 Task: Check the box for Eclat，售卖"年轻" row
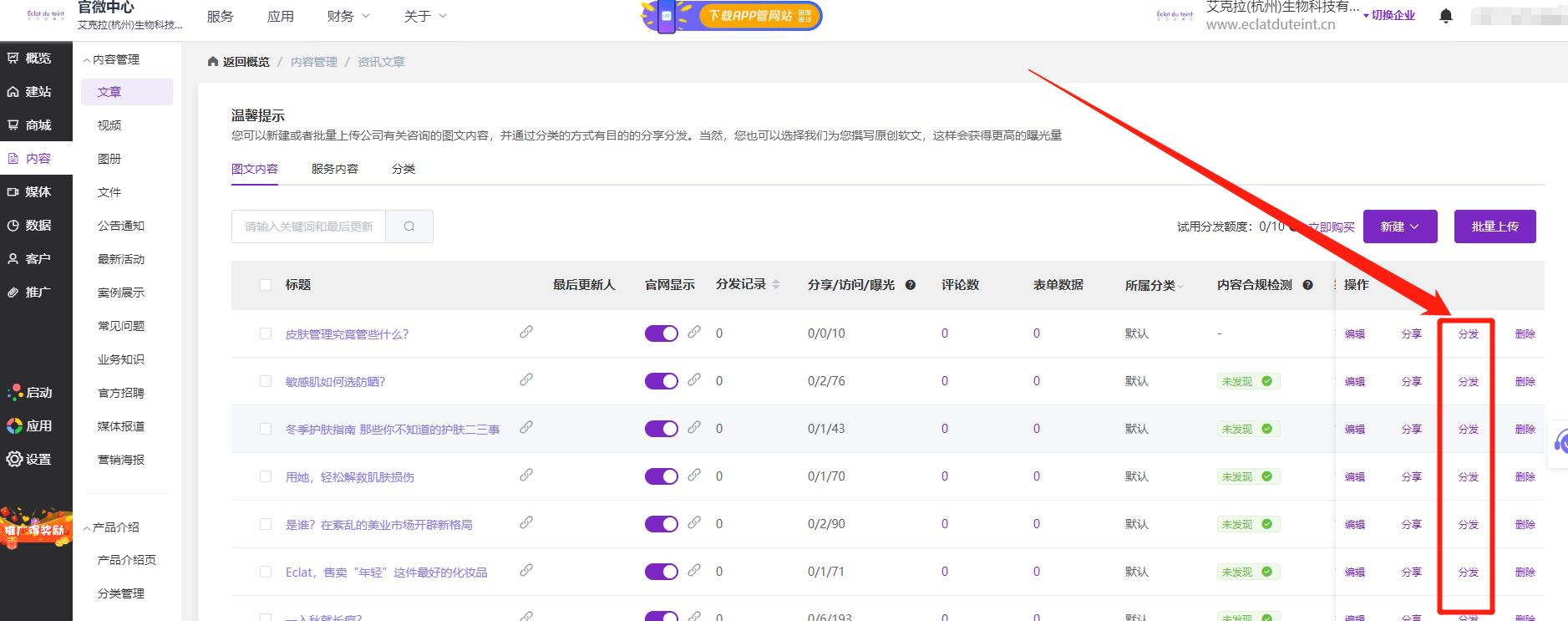point(266,572)
